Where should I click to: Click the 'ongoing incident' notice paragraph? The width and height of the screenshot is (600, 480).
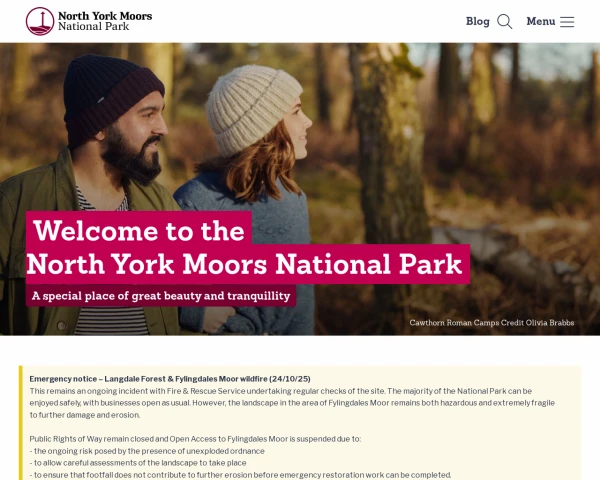[292, 403]
